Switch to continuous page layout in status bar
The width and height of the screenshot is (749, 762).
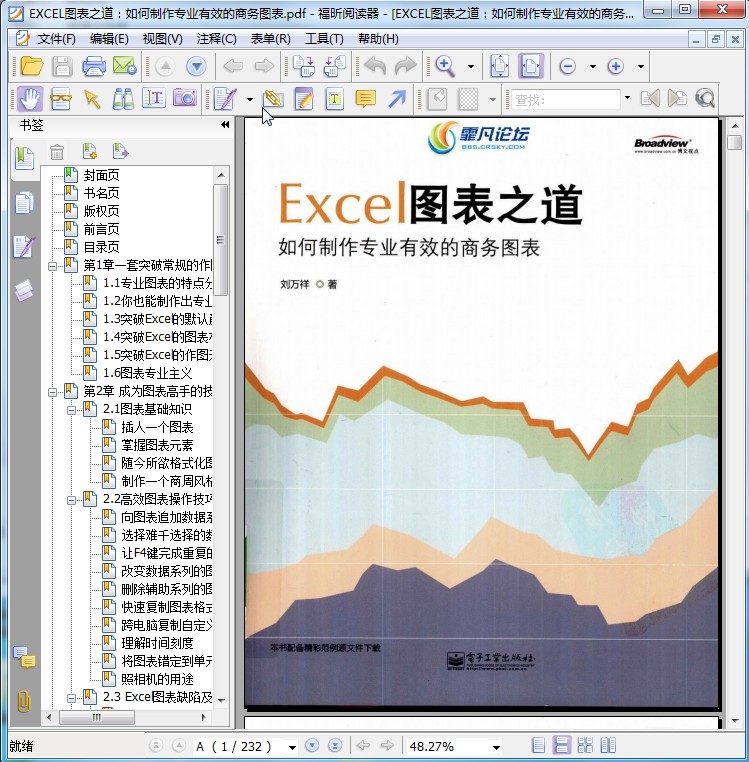(x=561, y=745)
